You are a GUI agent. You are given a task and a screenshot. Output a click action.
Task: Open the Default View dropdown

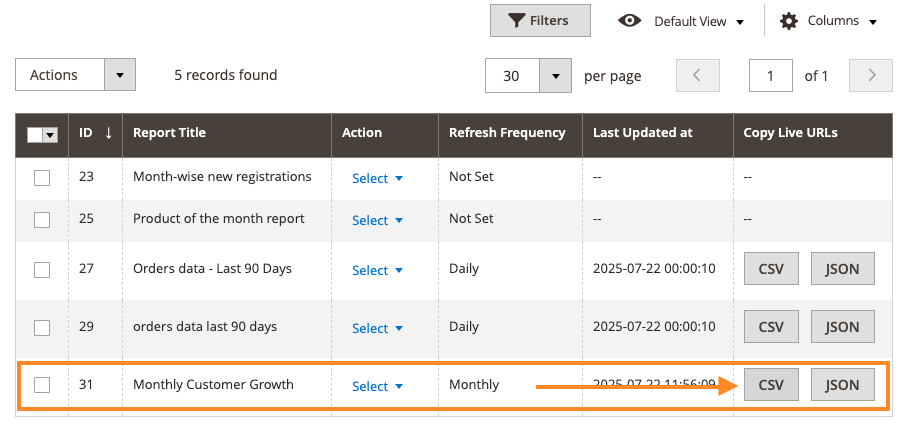pyautogui.click(x=699, y=22)
